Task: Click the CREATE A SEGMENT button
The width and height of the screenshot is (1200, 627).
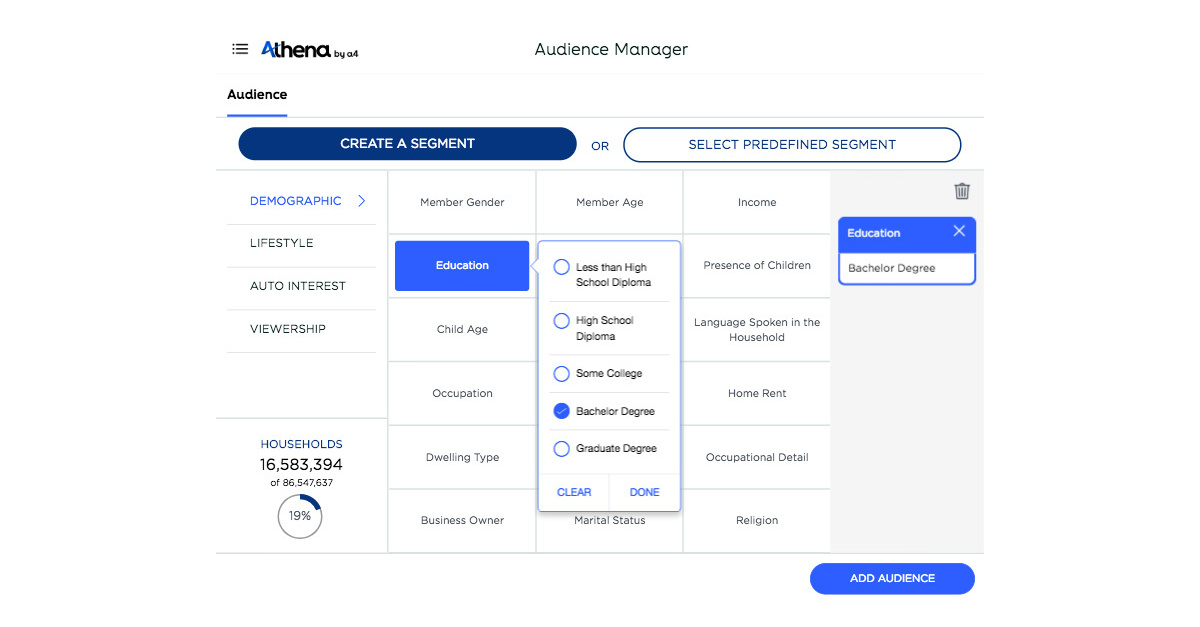Action: (406, 144)
